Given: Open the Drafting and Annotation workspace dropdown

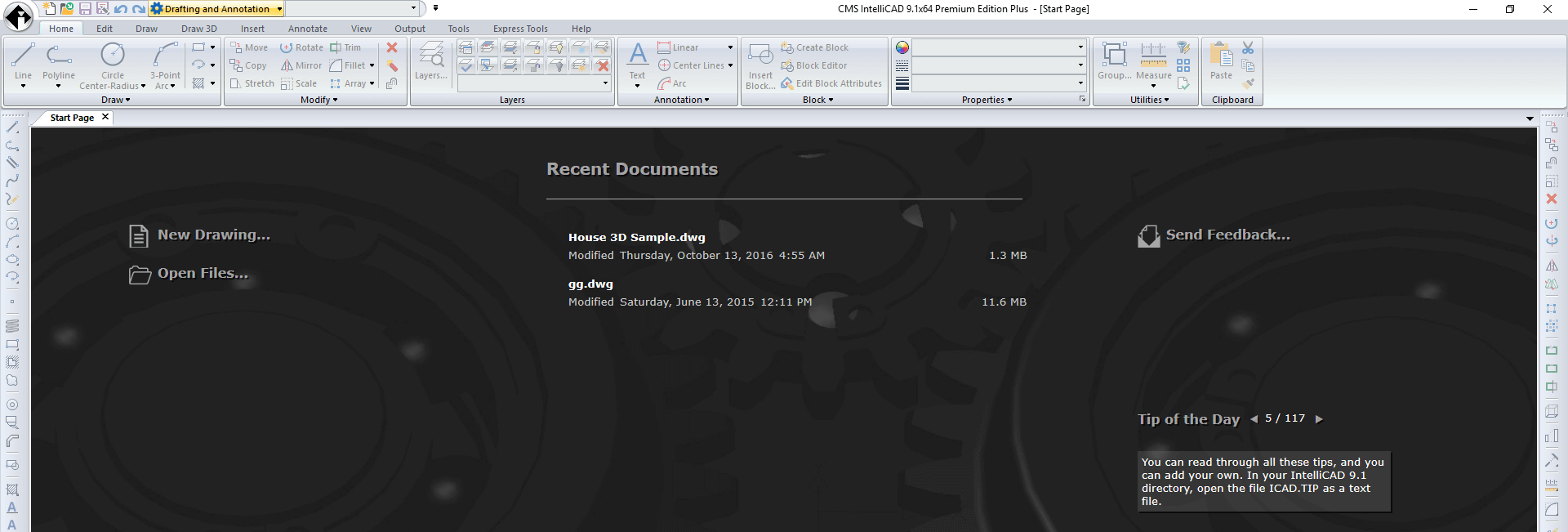Looking at the screenshot, I should click(x=279, y=9).
